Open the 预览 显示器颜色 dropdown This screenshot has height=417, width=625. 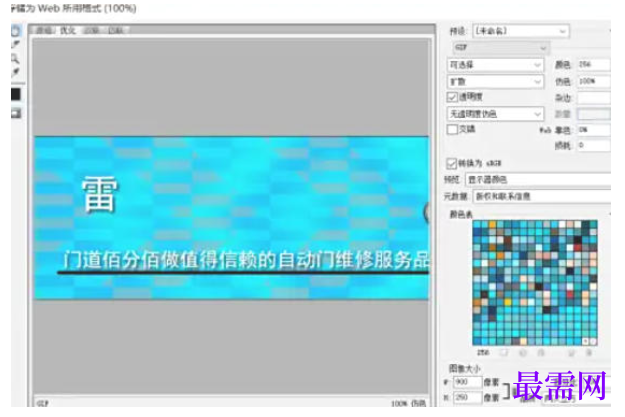538,180
